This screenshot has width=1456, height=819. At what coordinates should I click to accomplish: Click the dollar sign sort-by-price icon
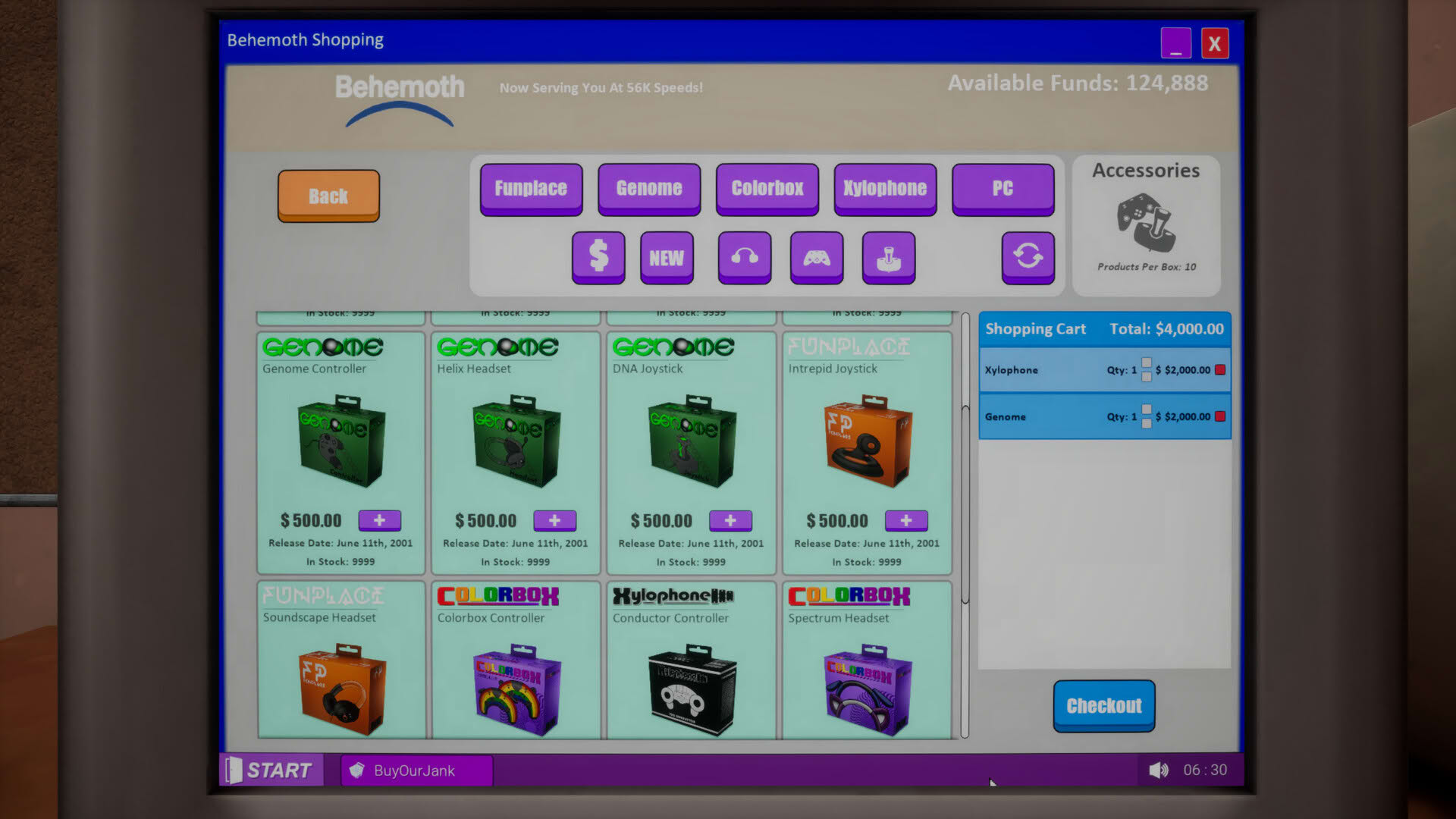(598, 257)
